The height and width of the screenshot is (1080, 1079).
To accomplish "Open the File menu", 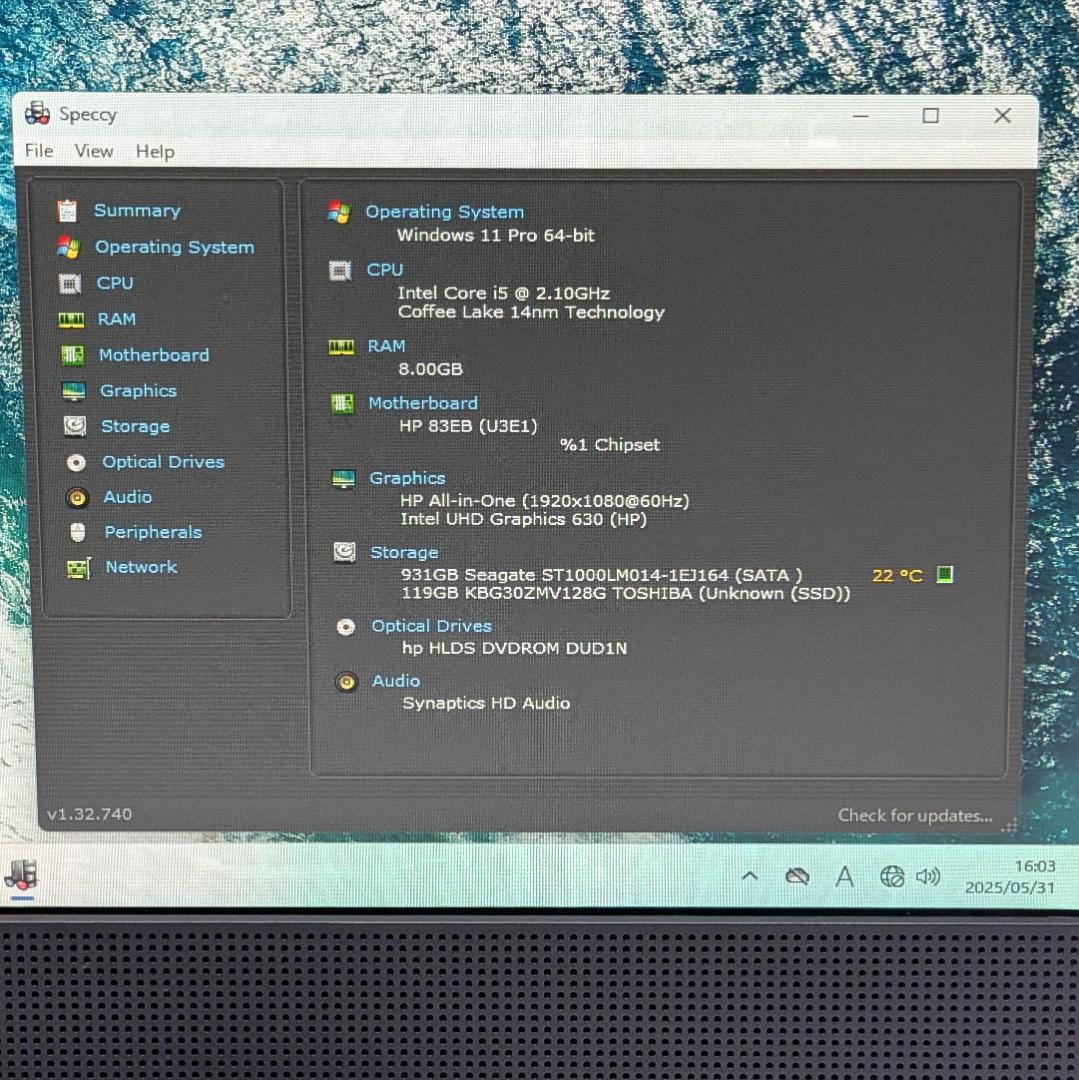I will click(39, 151).
